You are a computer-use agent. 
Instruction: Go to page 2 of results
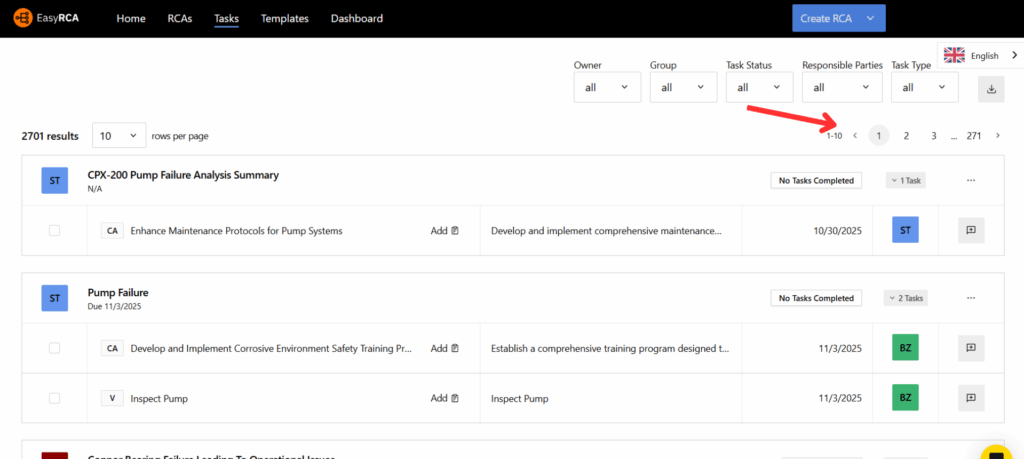click(906, 136)
